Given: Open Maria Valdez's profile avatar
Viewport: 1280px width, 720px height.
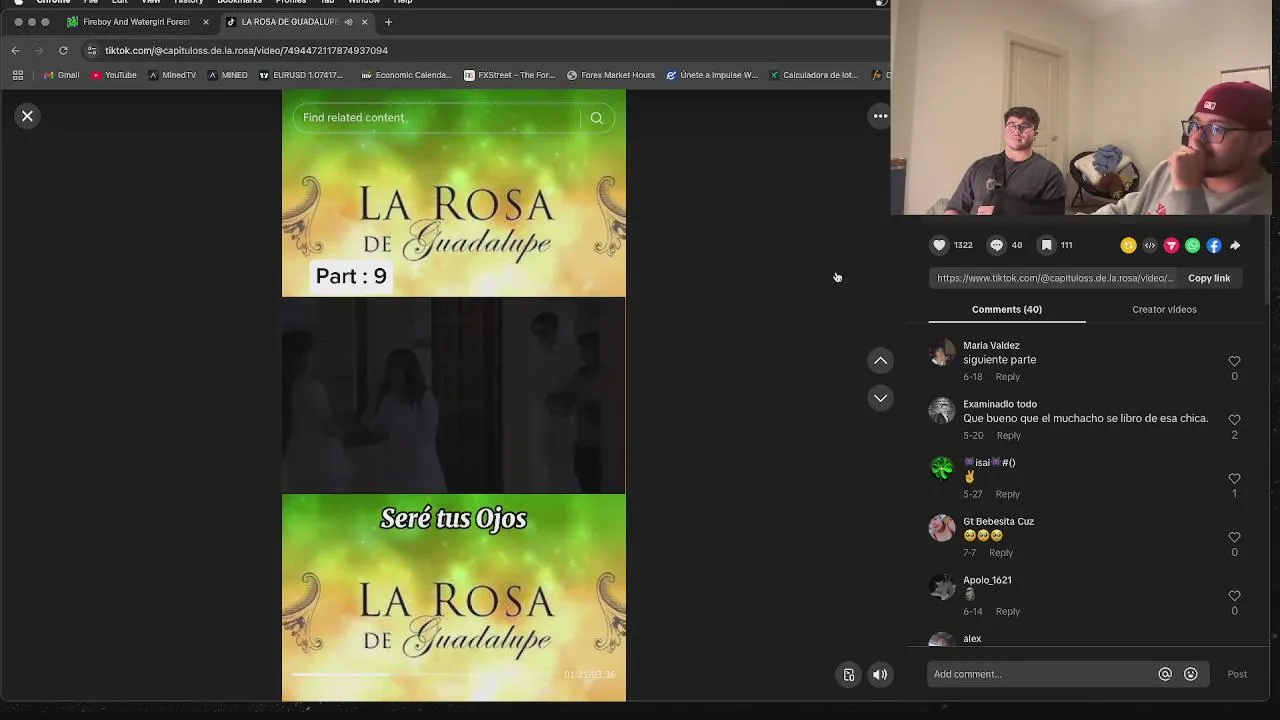Looking at the screenshot, I should [942, 352].
